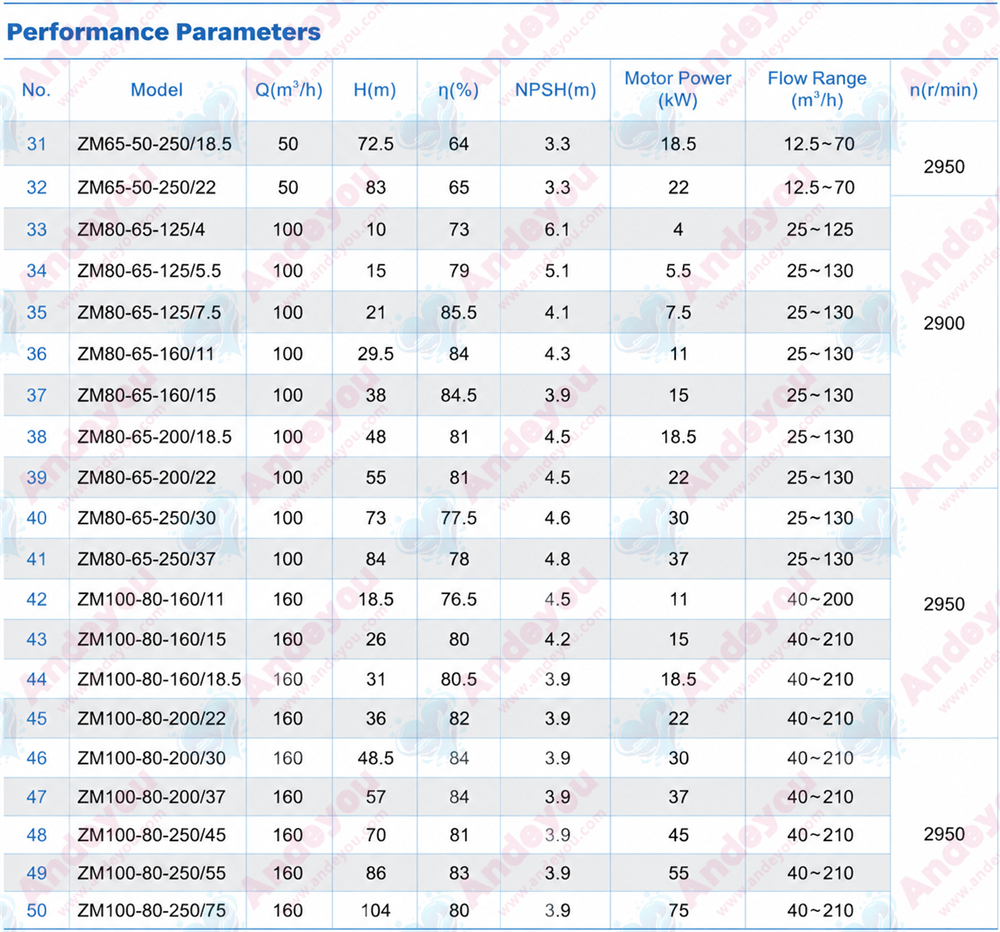Select flow range 40~200 cell
This screenshot has width=1000, height=932.
(820, 600)
